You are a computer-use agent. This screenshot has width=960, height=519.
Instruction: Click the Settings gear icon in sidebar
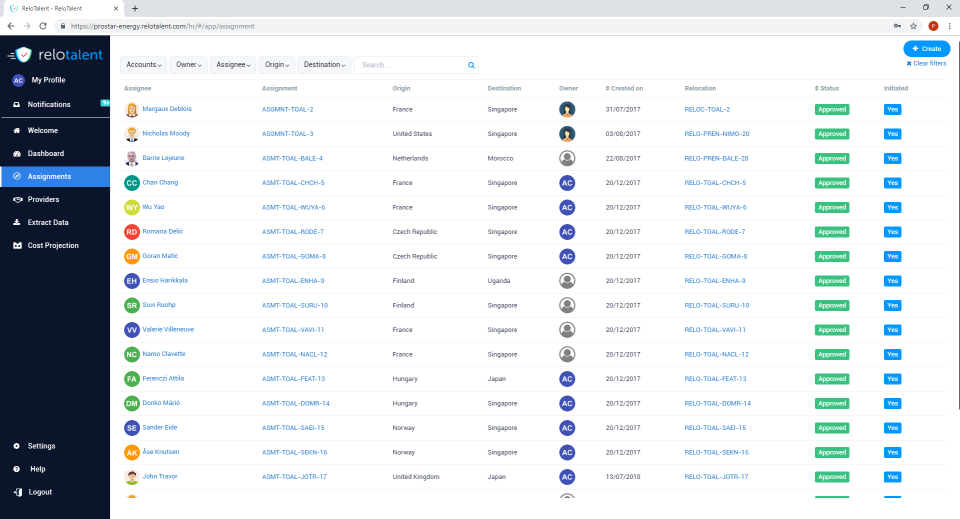(x=17, y=446)
